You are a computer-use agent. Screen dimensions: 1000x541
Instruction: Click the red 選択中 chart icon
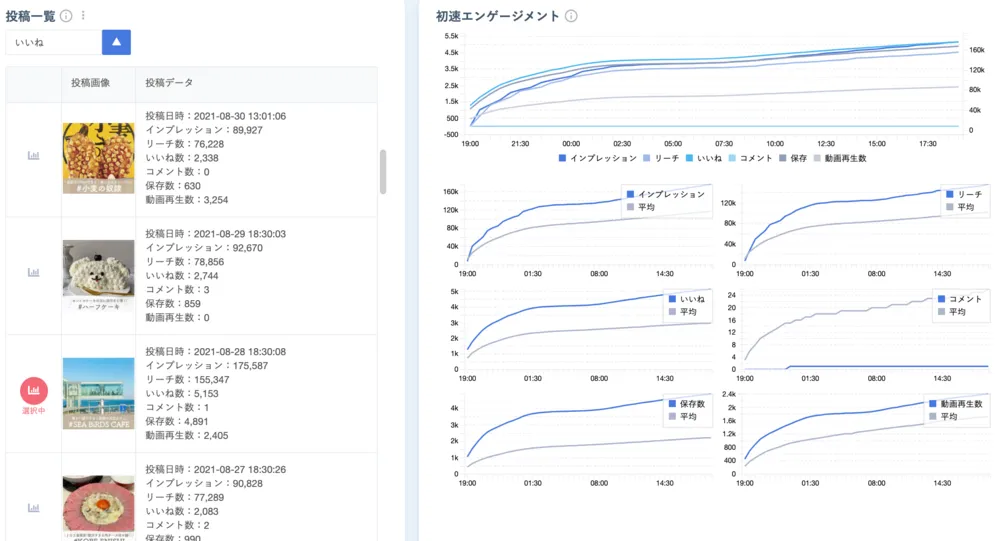pos(33,389)
